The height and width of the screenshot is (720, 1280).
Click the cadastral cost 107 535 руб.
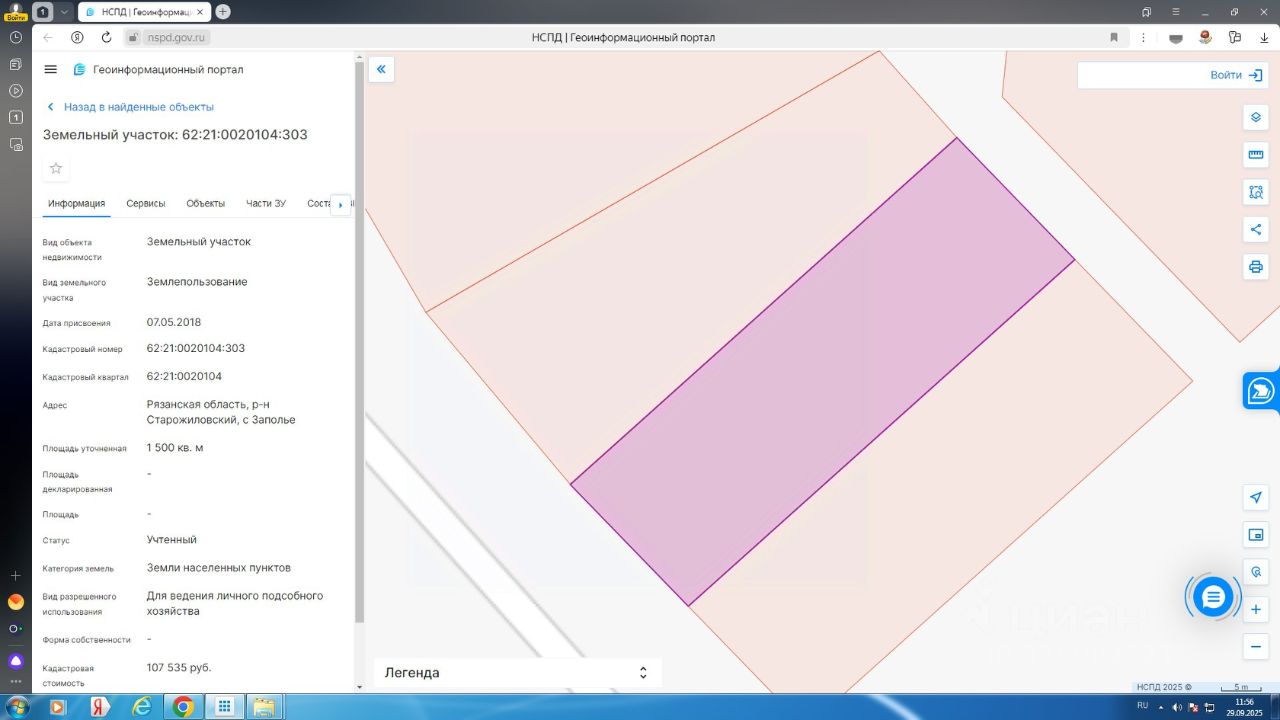pos(179,668)
